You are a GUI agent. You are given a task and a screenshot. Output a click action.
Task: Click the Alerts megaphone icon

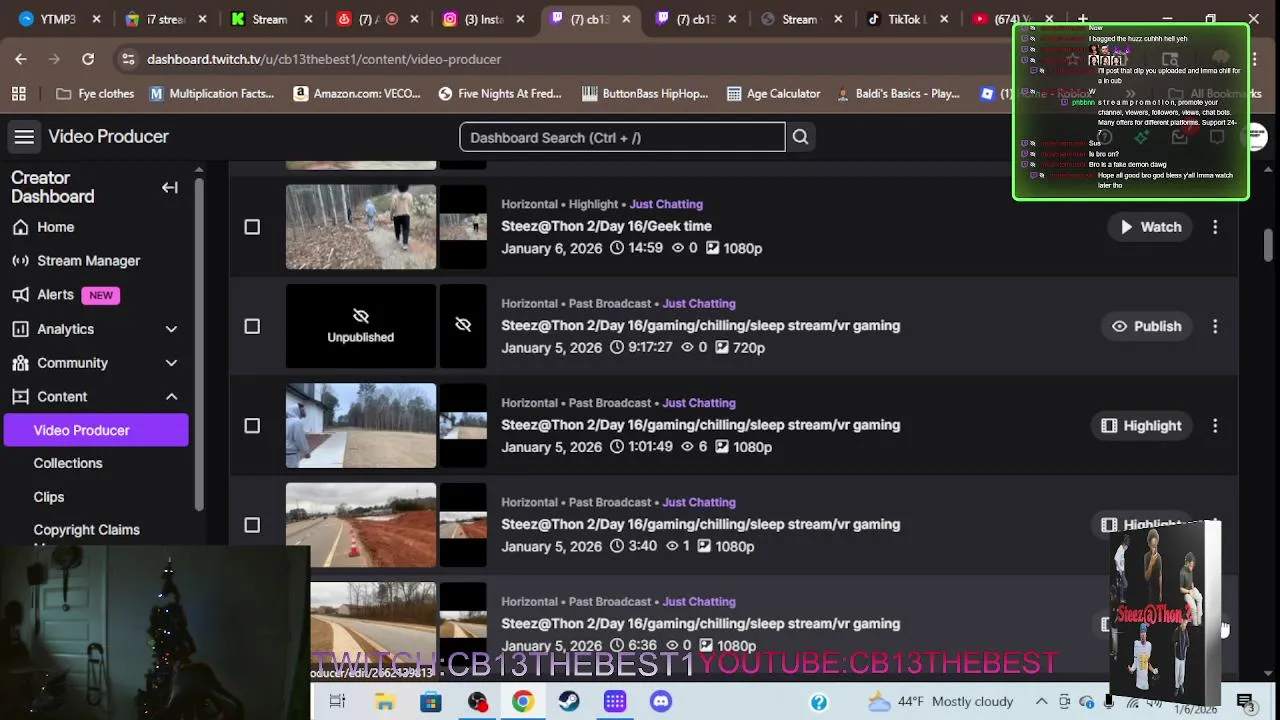20,295
